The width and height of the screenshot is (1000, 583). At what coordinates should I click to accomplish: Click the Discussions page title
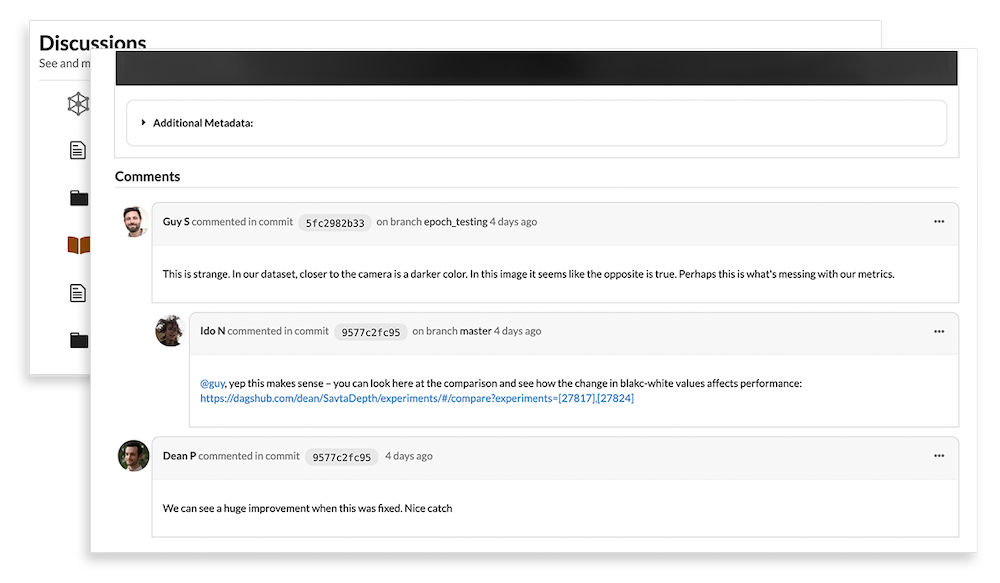92,43
